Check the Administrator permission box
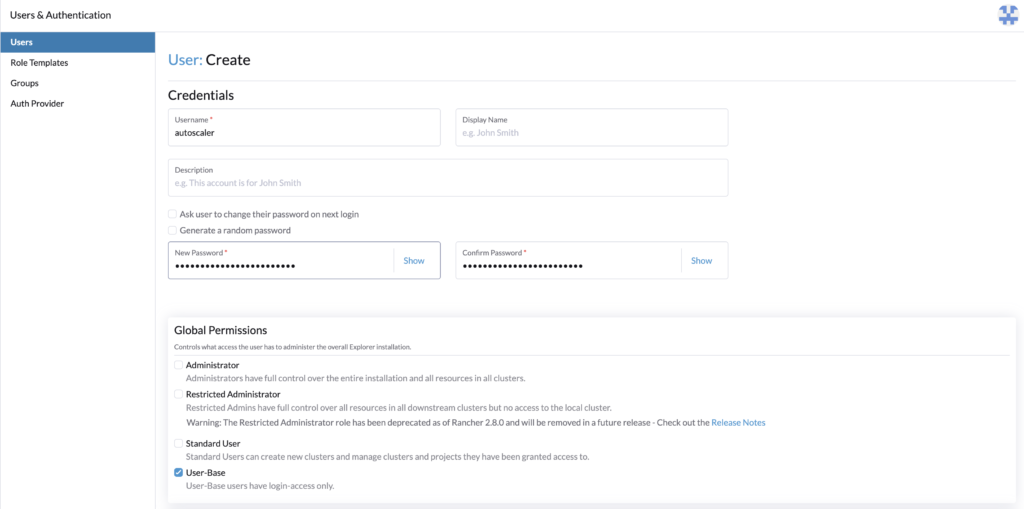1024x509 pixels. (x=178, y=365)
